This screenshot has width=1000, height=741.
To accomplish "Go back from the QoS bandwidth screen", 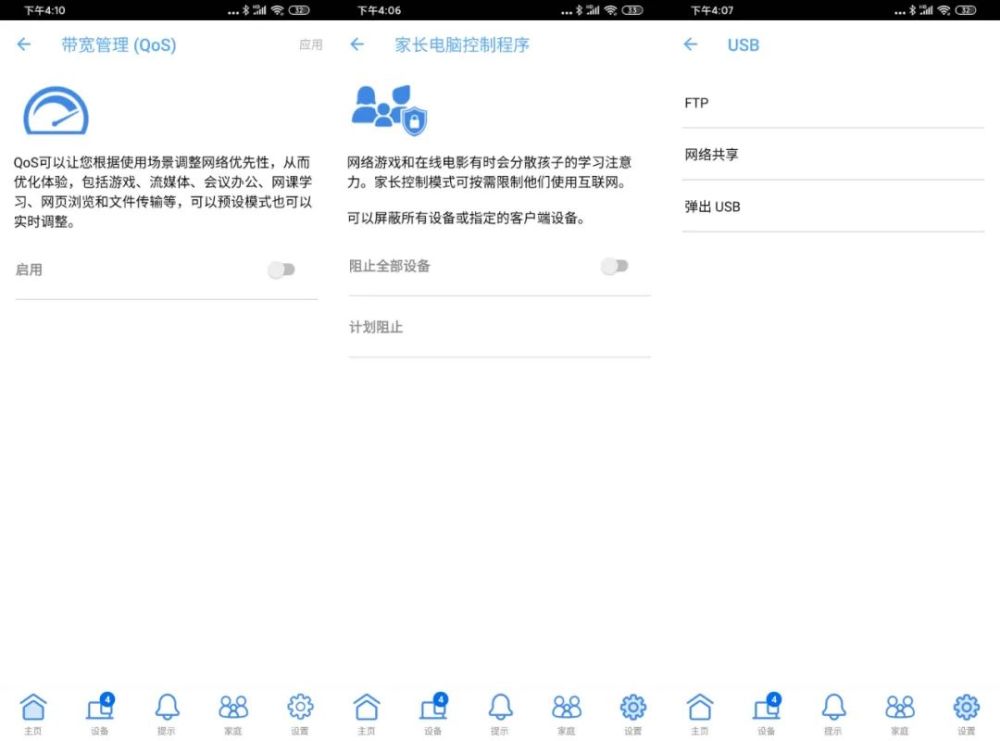I will click(x=24, y=44).
